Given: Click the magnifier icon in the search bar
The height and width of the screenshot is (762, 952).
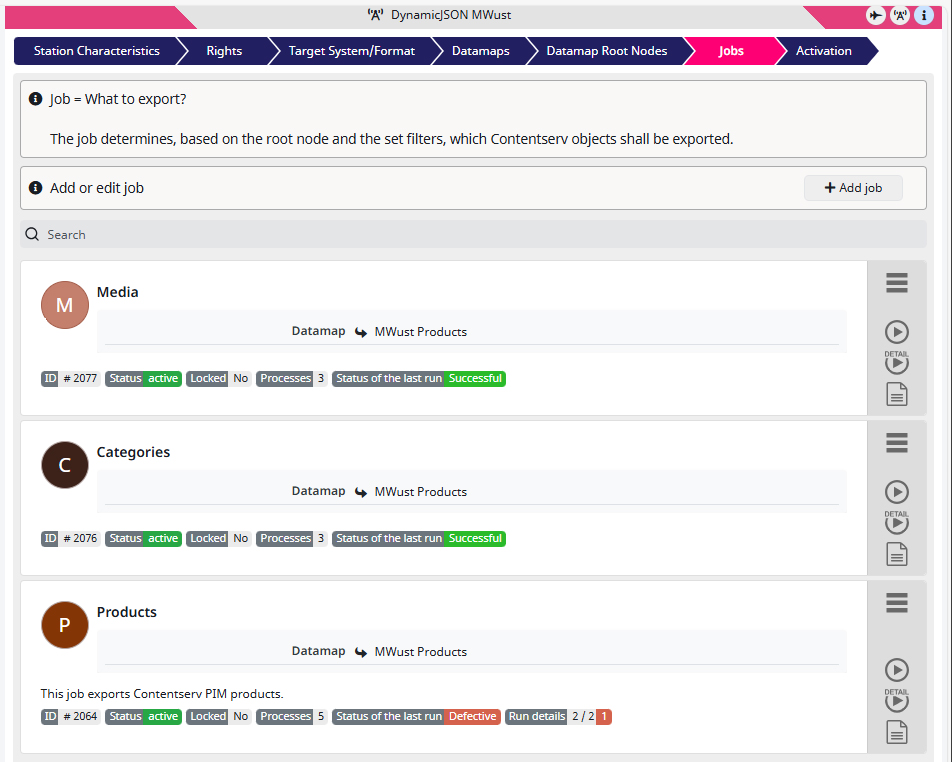Looking at the screenshot, I should coord(32,234).
